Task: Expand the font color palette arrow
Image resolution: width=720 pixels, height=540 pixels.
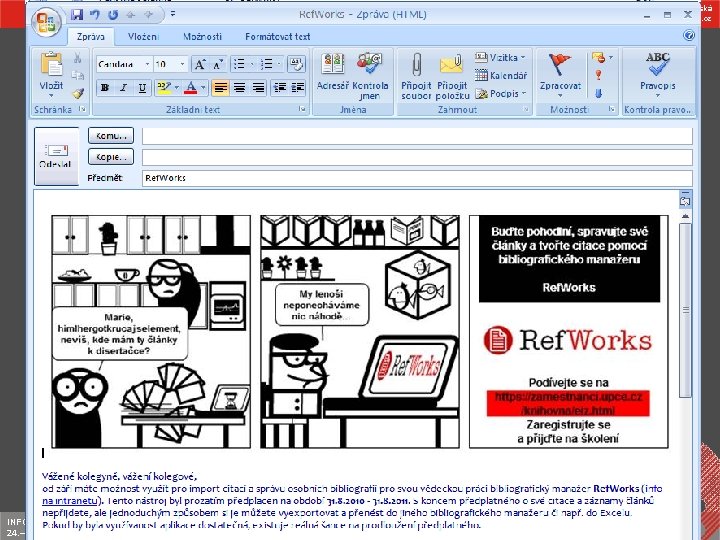Action: [203, 88]
